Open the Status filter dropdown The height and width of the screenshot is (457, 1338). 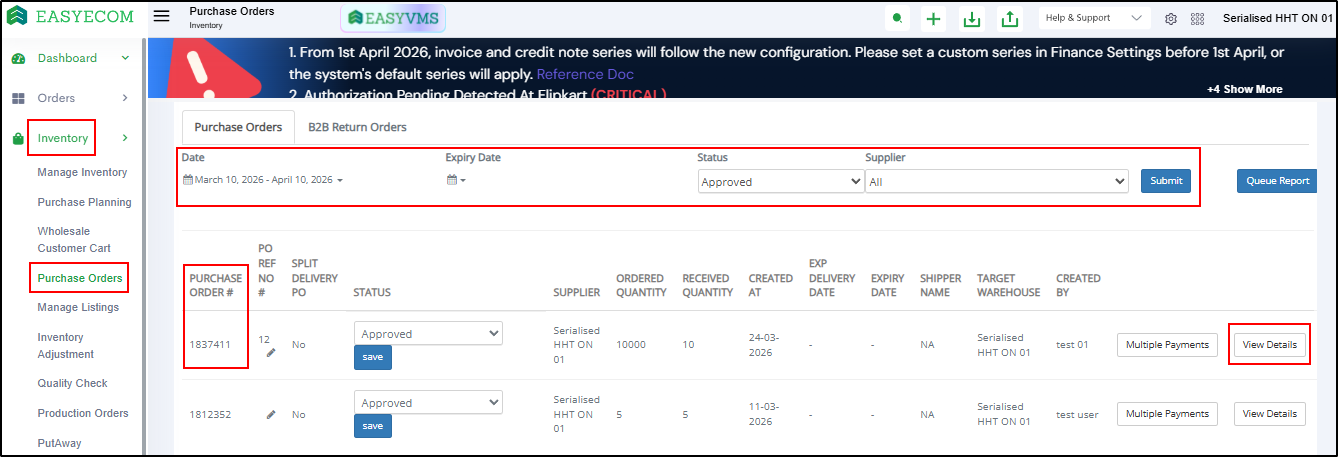pyautogui.click(x=780, y=182)
